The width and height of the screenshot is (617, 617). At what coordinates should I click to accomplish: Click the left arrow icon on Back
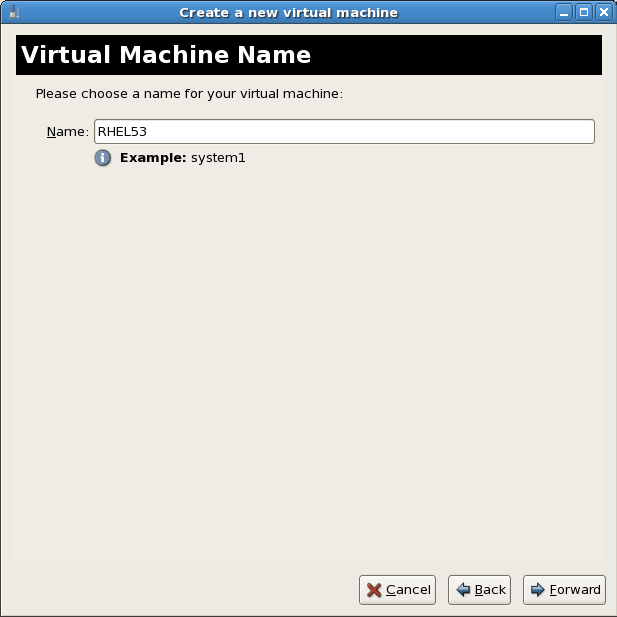(x=463, y=590)
